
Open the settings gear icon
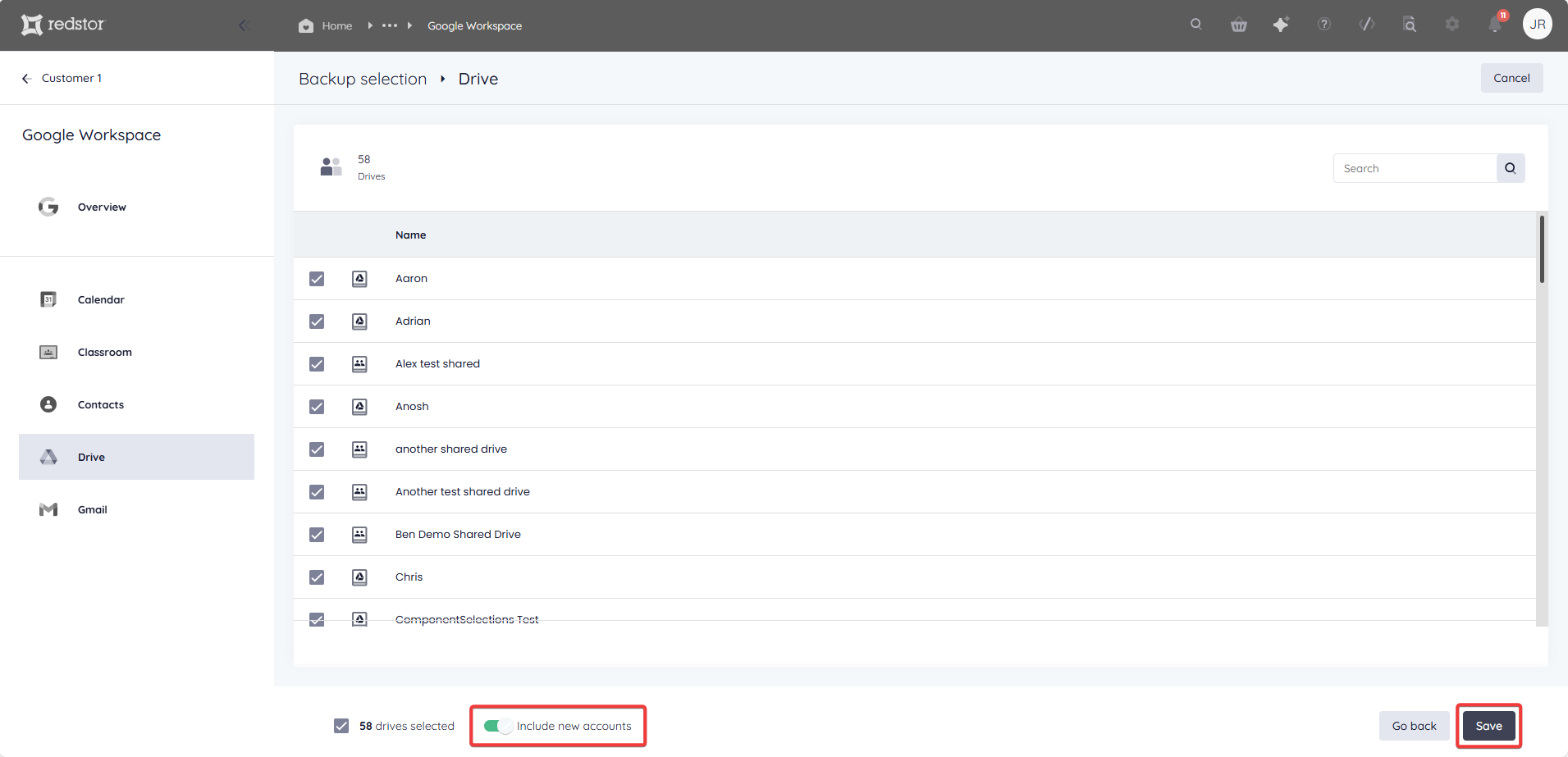coord(1452,25)
